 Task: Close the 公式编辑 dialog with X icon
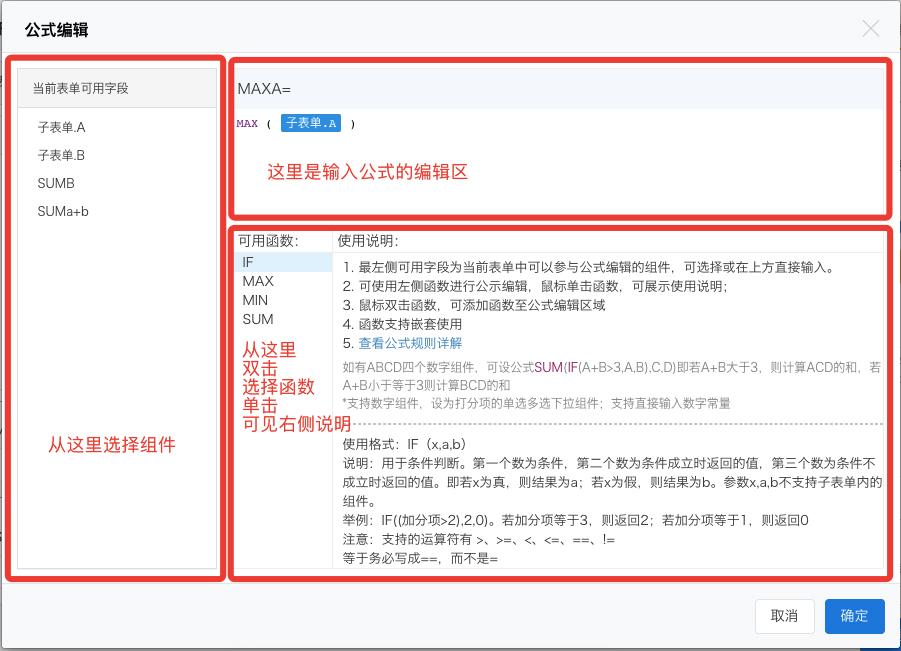coord(870,29)
